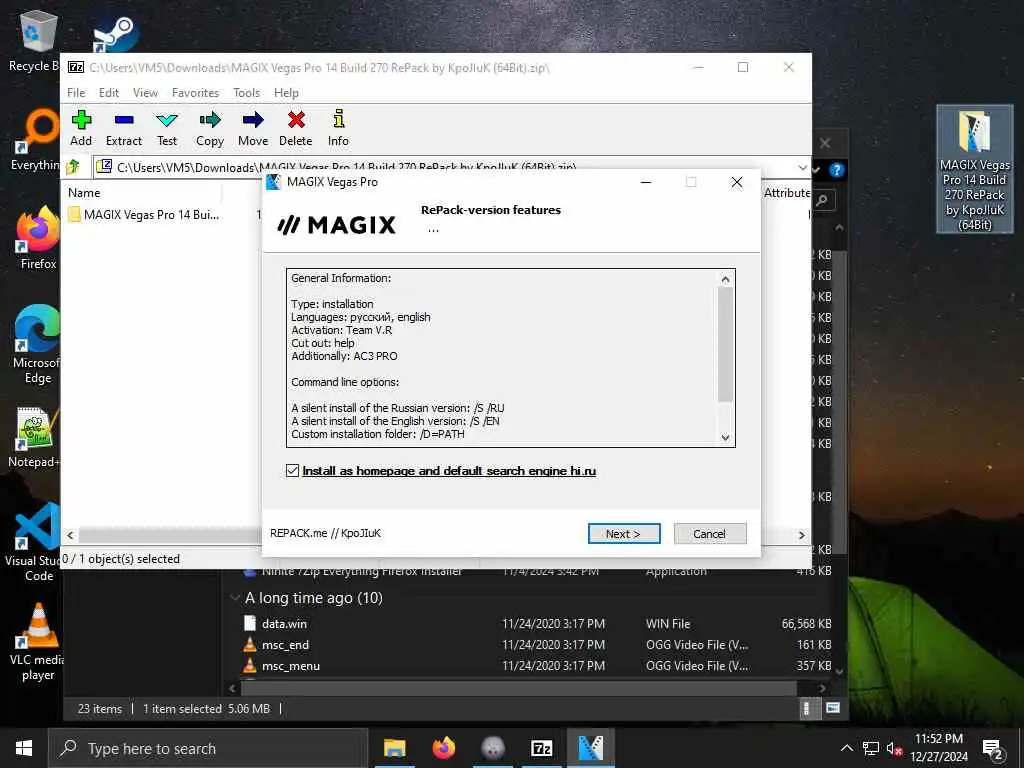Switch Explorer to details view icon

[807, 708]
